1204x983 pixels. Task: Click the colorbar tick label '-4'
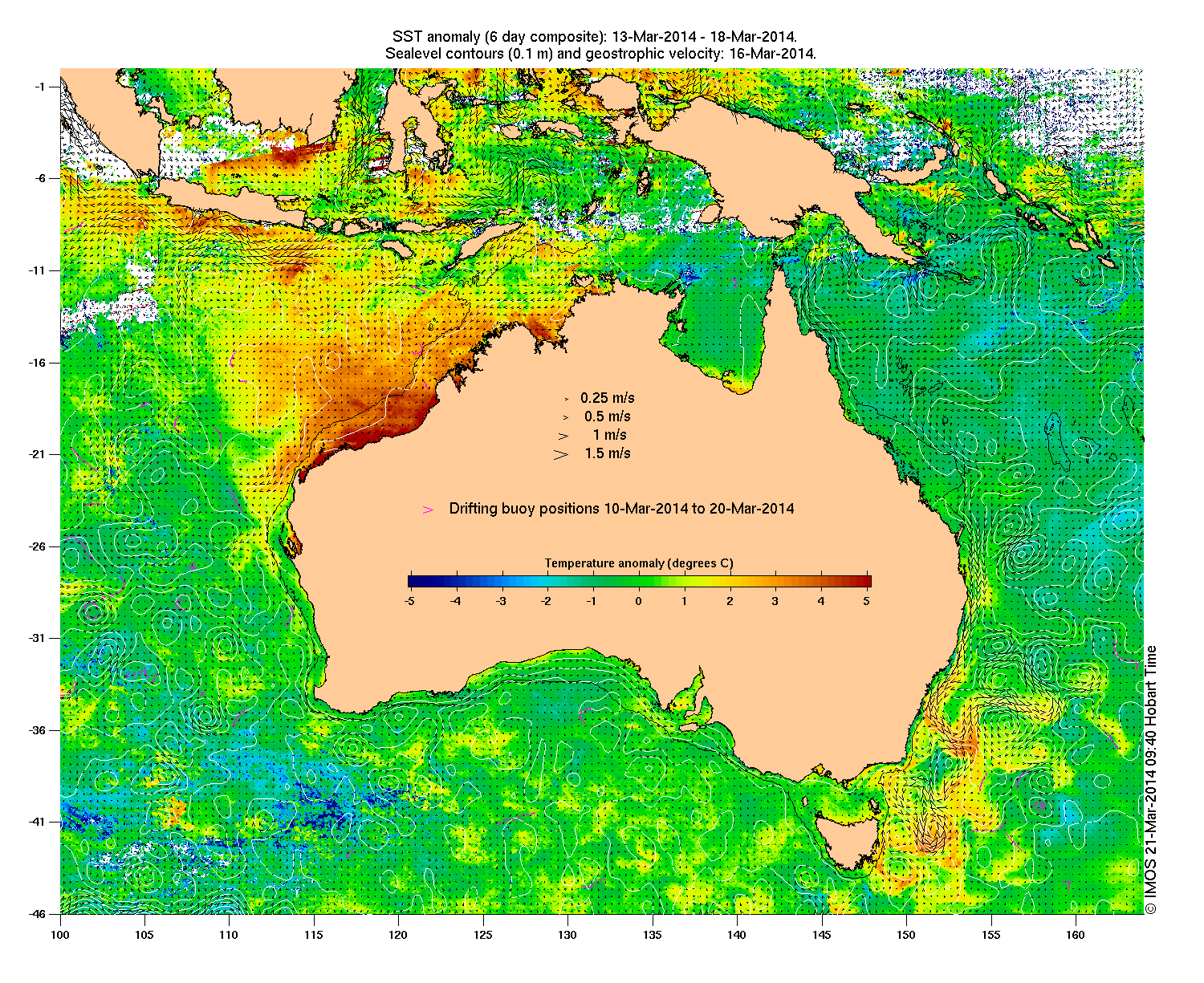(x=455, y=600)
